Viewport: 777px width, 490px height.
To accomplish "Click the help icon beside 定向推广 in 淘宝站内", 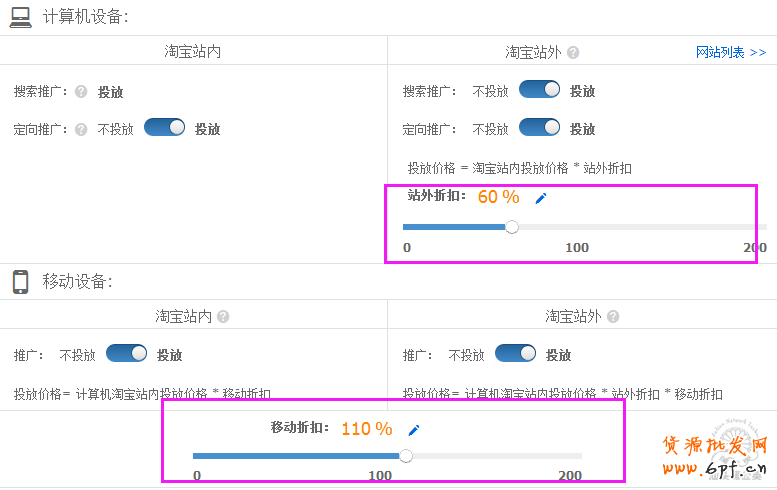I will point(81,129).
